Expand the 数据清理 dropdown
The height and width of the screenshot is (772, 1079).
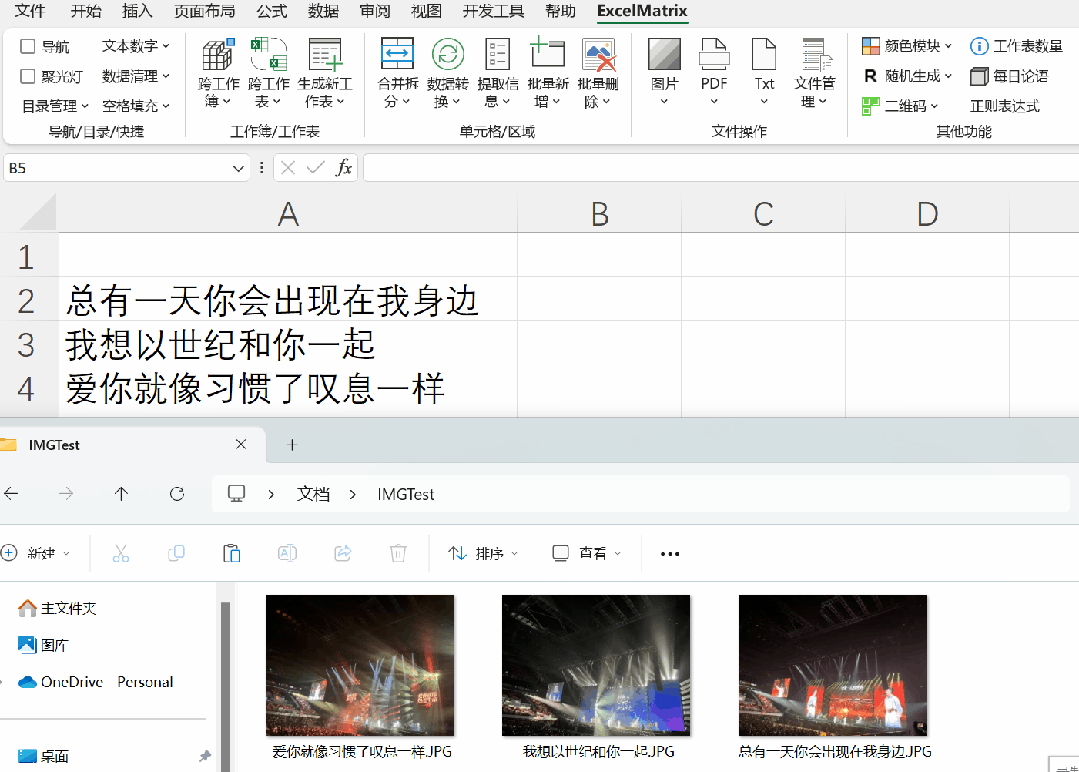(136, 76)
